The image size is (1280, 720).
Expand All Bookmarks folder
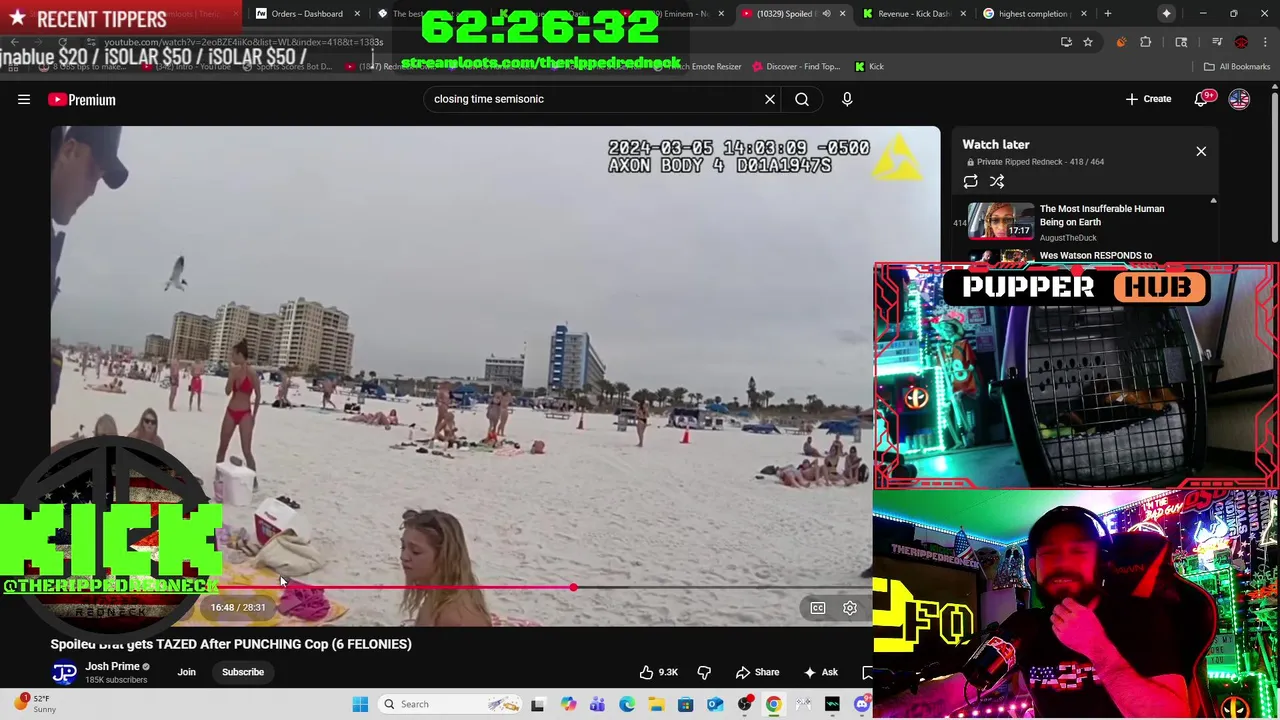click(x=1237, y=67)
